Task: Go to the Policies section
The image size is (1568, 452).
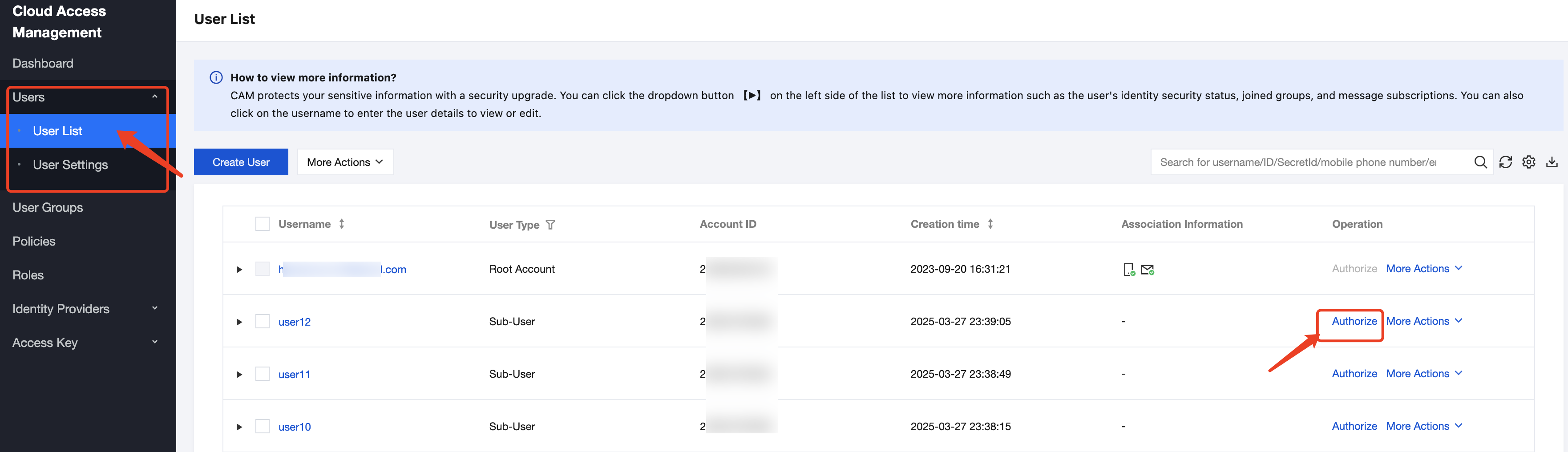Action: pos(34,241)
